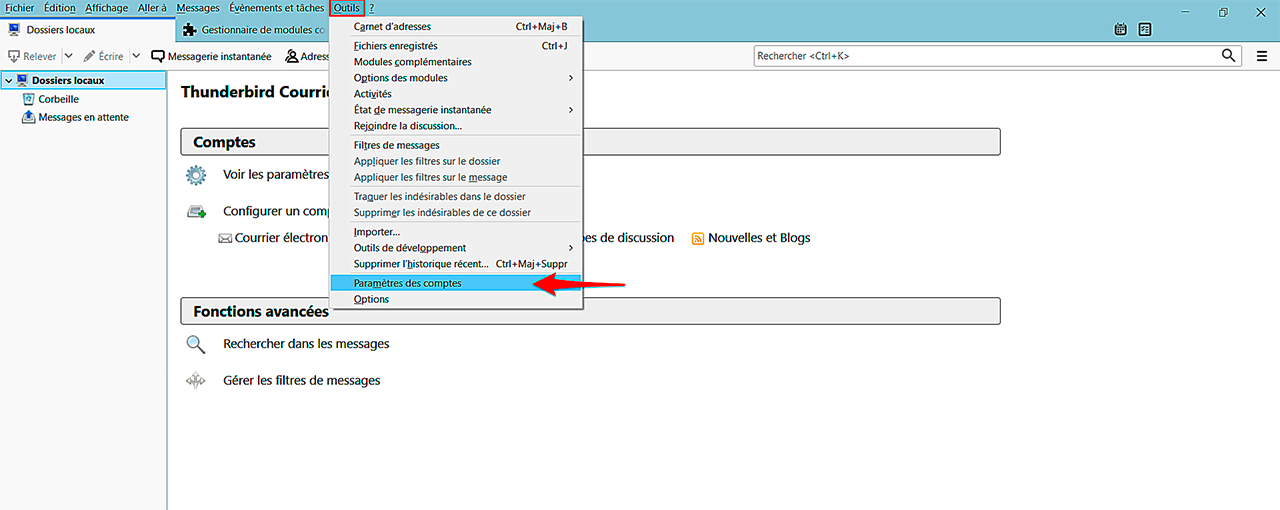Image resolution: width=1280 pixels, height=510 pixels.
Task: Click the monitor icon on Dossiers locaux tab
Action: pyautogui.click(x=14, y=30)
